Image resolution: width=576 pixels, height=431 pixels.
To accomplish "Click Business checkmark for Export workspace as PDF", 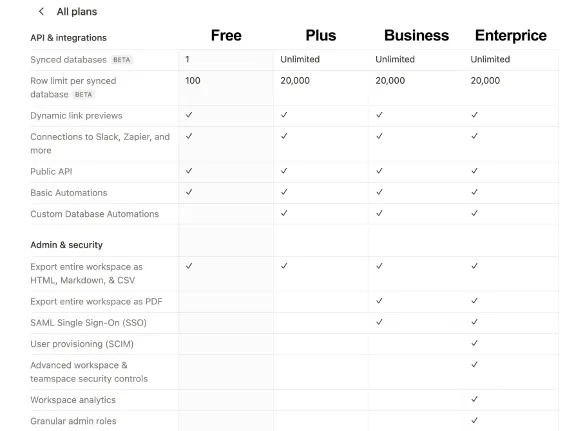I will tap(379, 301).
